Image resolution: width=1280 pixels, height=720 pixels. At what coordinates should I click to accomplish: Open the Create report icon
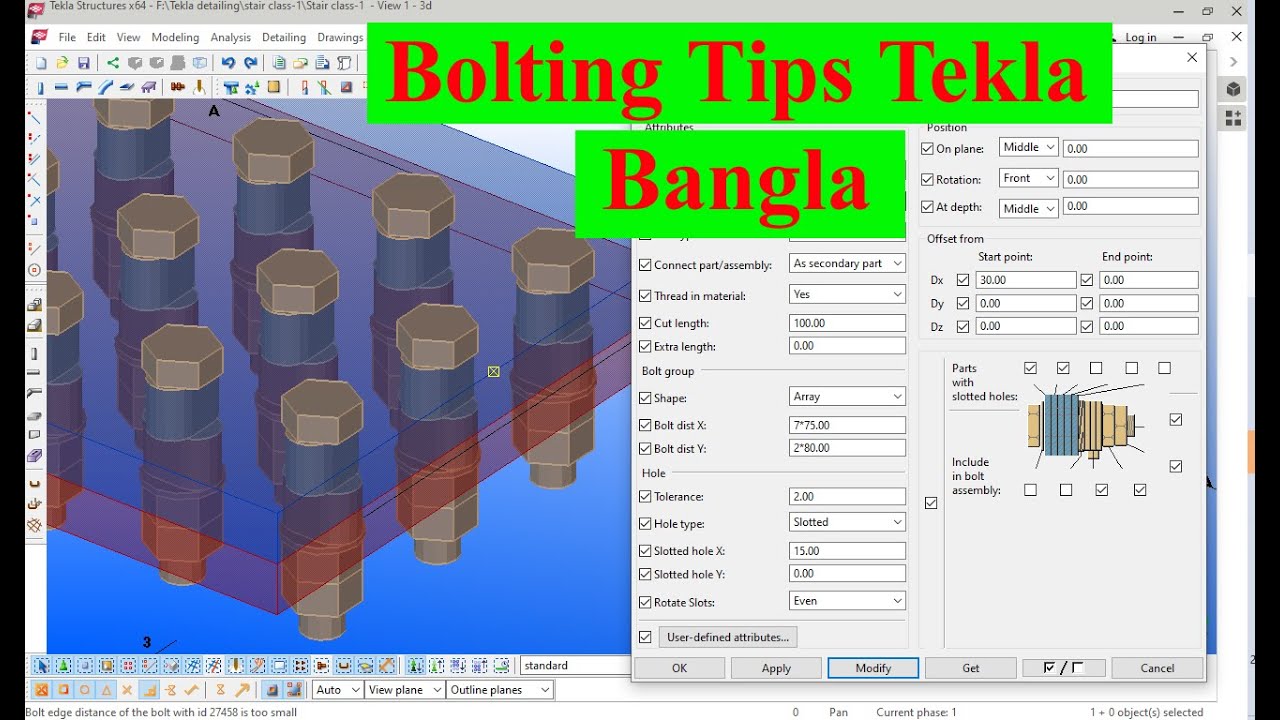pyautogui.click(x=322, y=63)
